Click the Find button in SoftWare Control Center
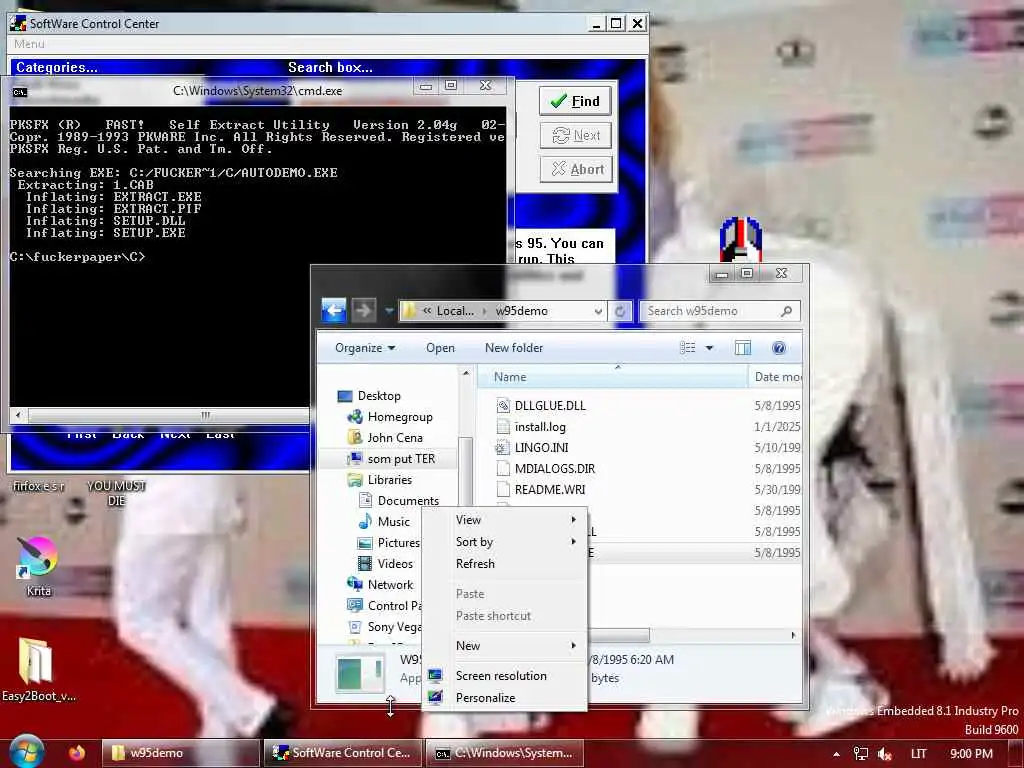The width and height of the screenshot is (1024, 768). [575, 101]
